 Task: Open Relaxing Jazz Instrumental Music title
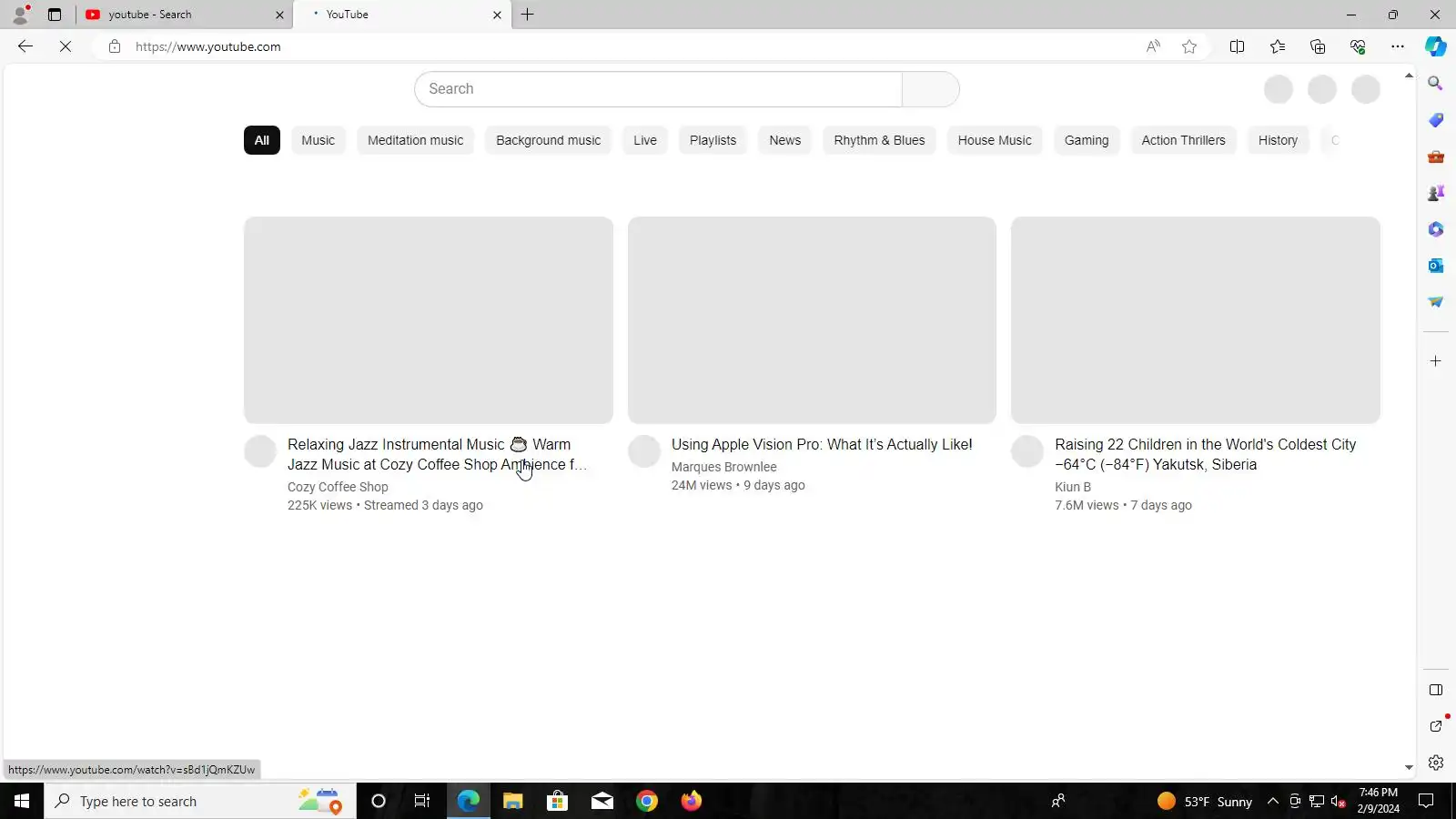pos(437,454)
